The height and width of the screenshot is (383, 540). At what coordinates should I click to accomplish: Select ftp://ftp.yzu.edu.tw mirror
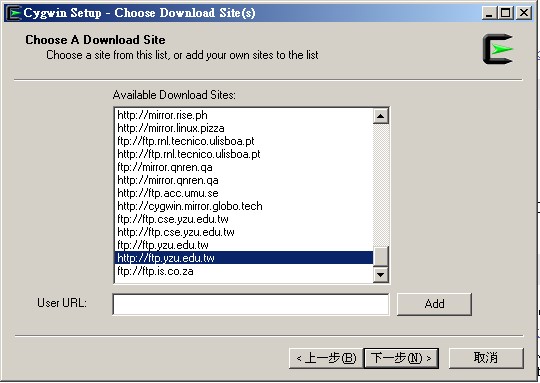point(243,245)
